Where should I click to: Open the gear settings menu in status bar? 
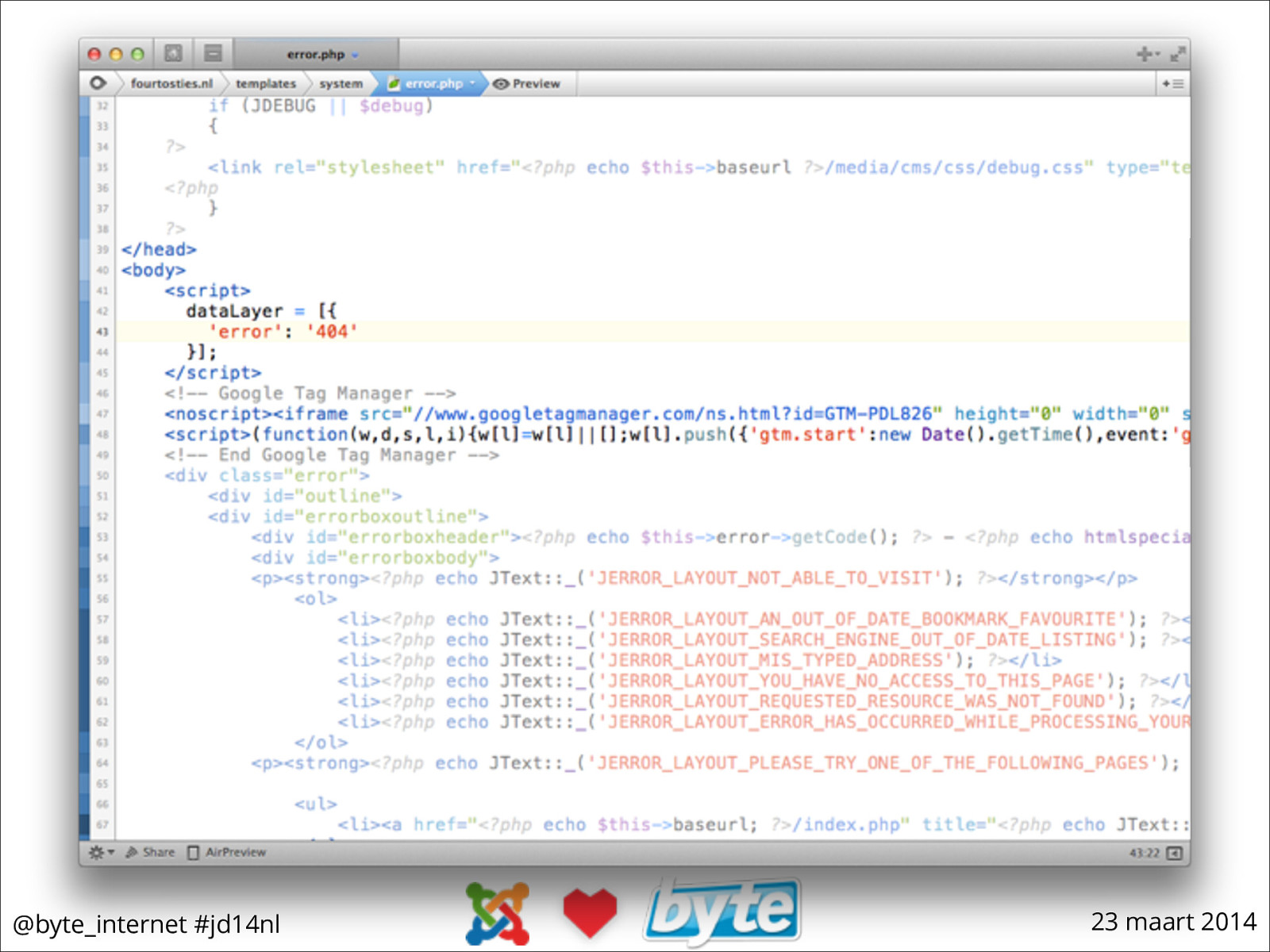click(101, 852)
